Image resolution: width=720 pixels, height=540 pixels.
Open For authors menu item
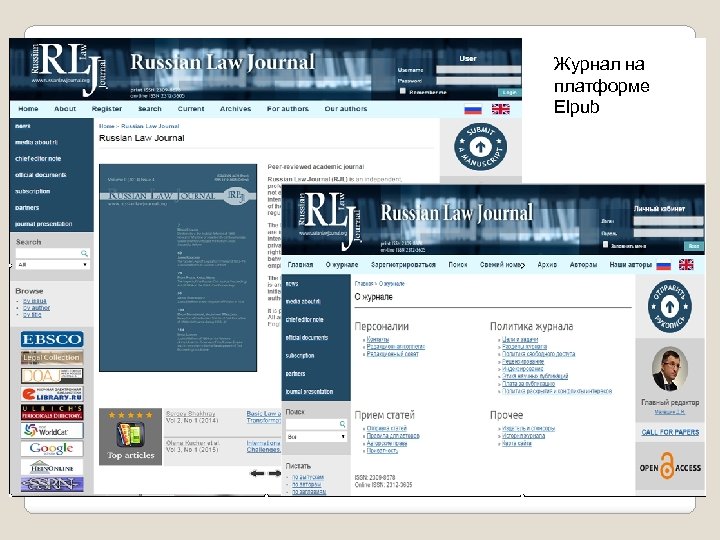tap(287, 109)
